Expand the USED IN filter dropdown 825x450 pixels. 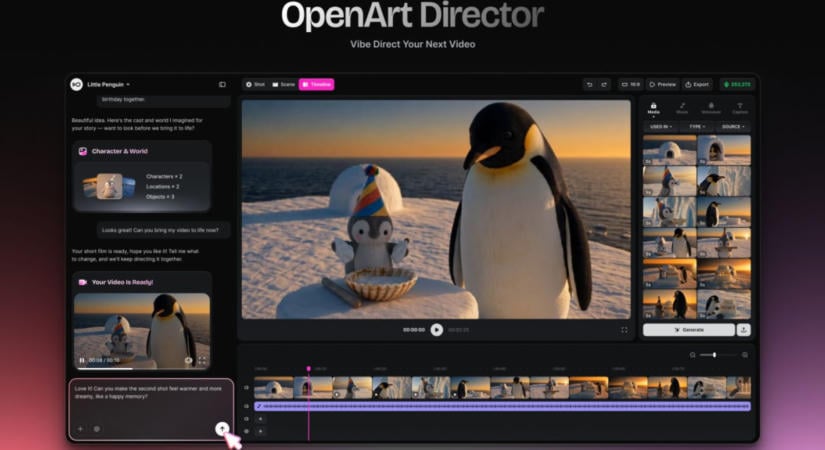661,127
